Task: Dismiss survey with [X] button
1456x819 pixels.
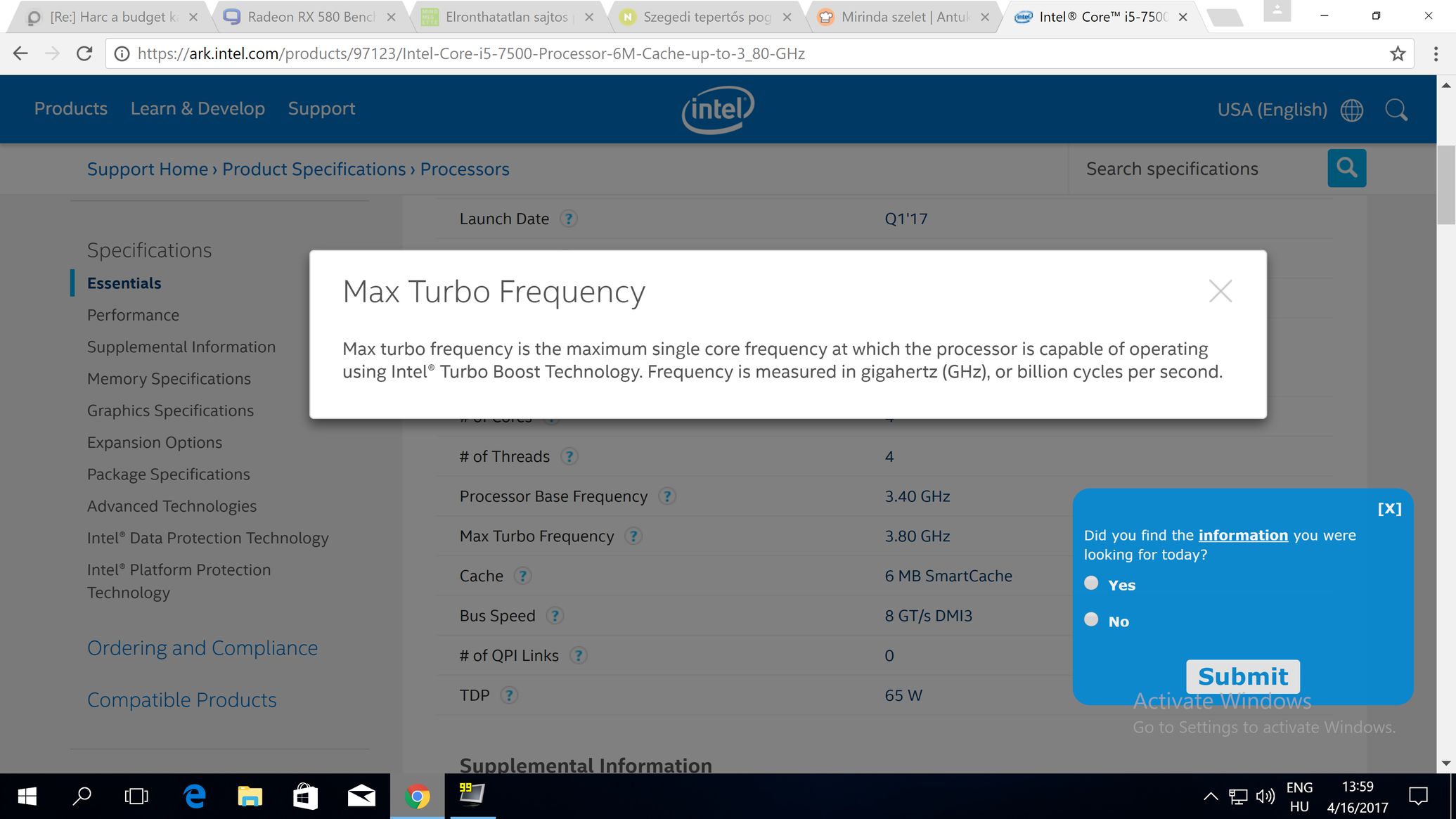Action: 1389,509
